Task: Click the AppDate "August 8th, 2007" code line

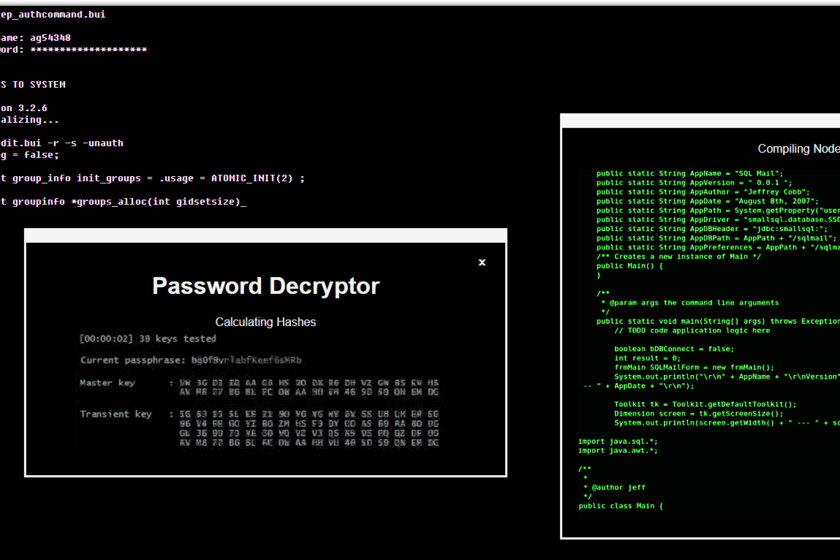Action: [708, 201]
